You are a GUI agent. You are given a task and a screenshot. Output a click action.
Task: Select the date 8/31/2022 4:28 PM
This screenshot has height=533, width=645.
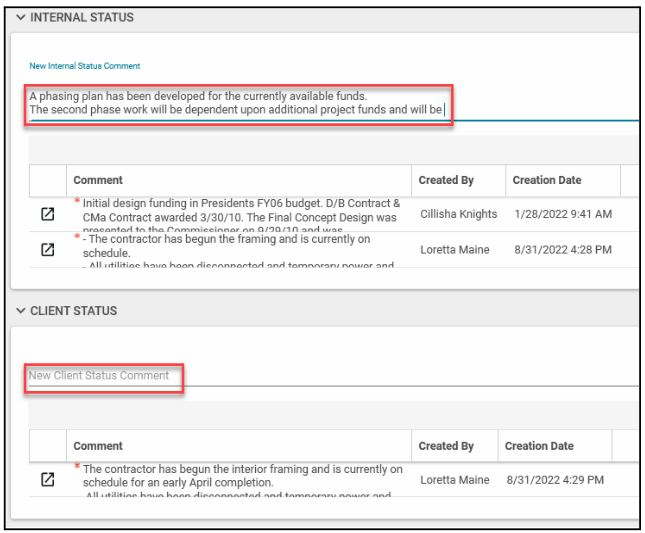point(563,250)
